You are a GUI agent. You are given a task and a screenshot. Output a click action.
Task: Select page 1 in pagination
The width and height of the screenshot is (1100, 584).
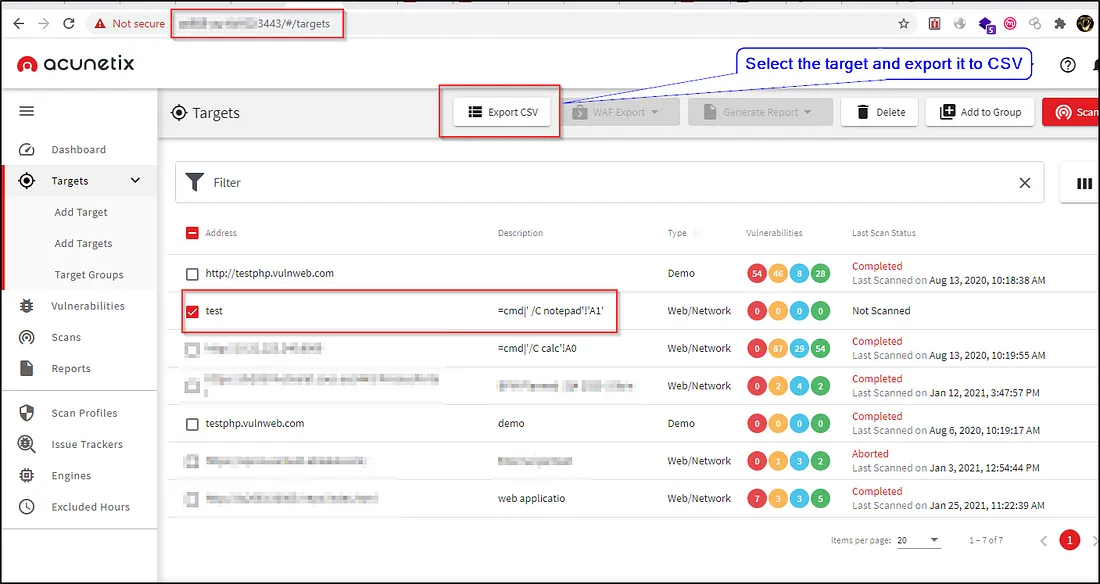pyautogui.click(x=1069, y=540)
